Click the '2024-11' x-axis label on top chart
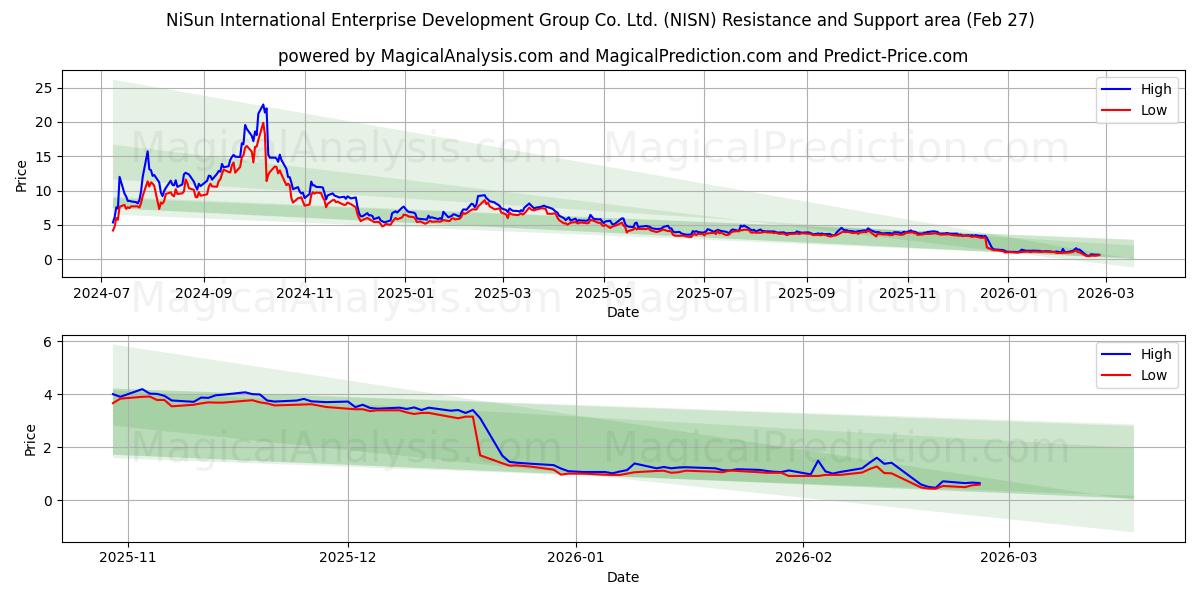Screen dimensions: 1200x600 [304, 294]
